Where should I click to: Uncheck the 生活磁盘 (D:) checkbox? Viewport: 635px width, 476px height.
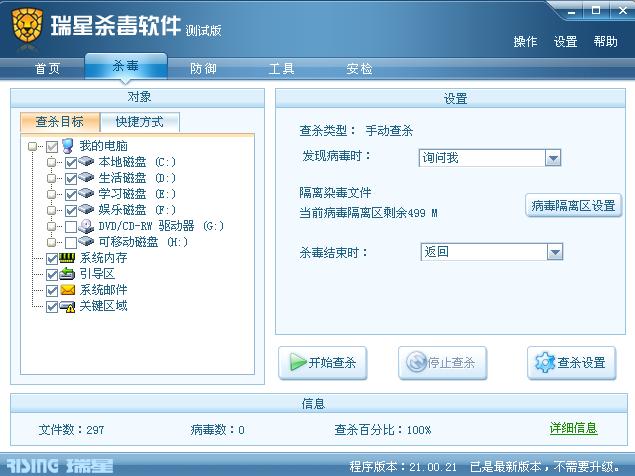point(71,178)
